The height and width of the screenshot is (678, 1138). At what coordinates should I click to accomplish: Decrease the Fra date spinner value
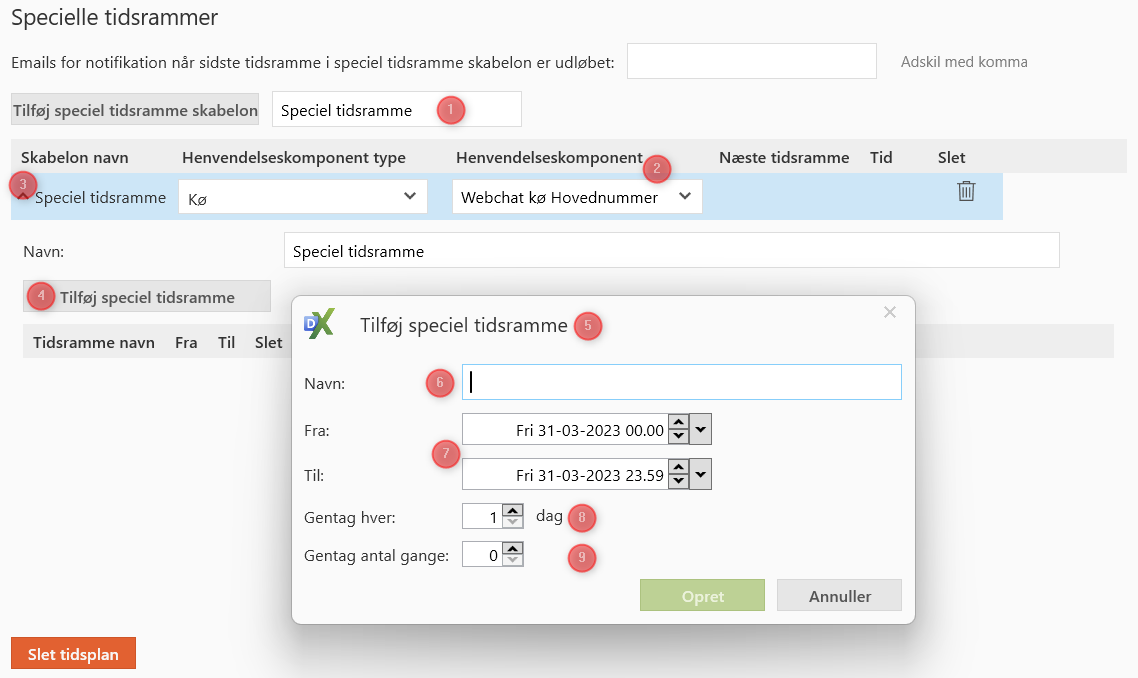pos(679,437)
